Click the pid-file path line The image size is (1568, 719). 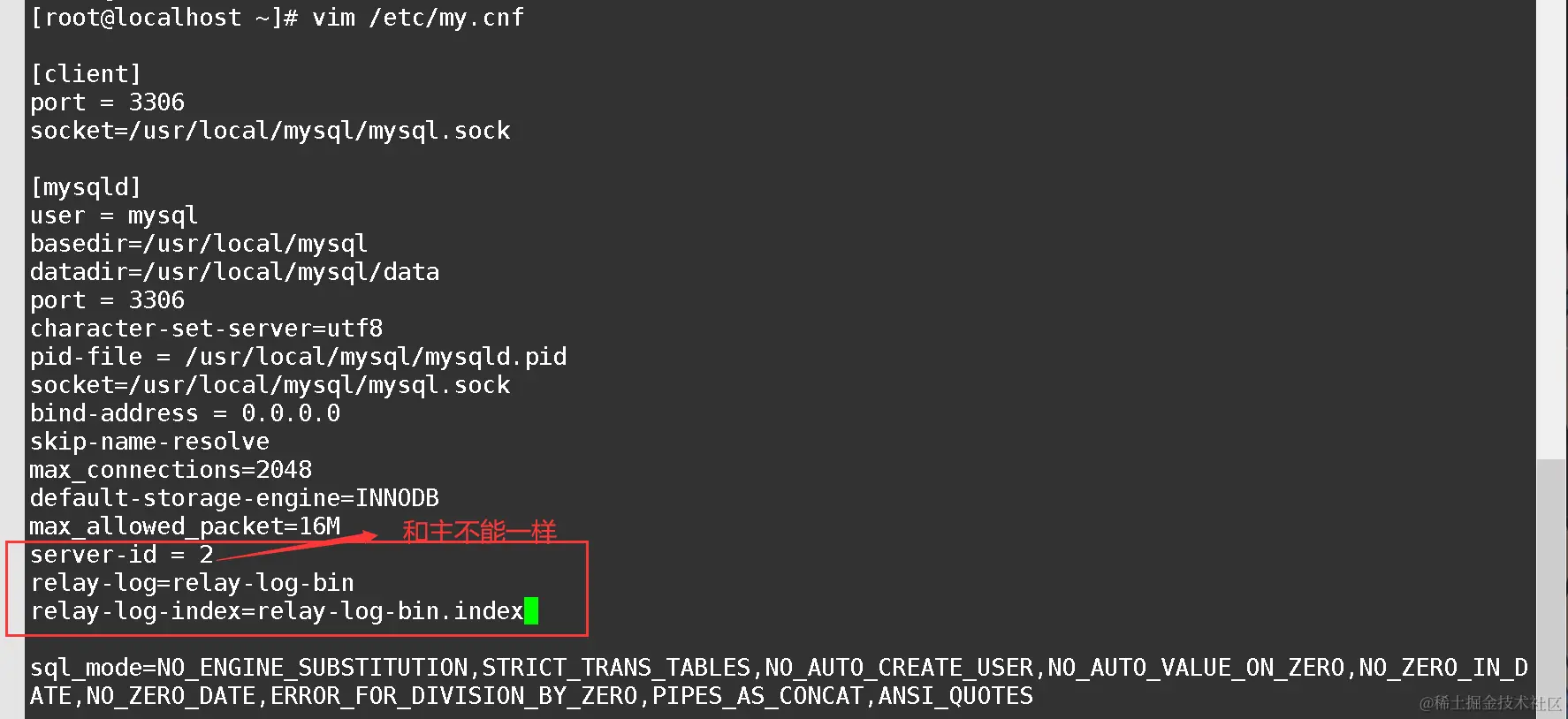coord(298,357)
